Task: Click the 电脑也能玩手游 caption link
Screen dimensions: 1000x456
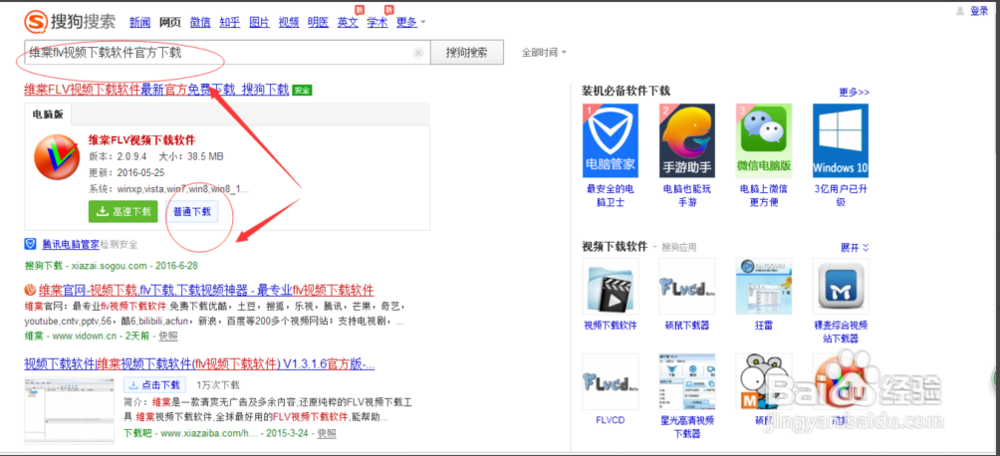Action: pyautogui.click(x=687, y=196)
